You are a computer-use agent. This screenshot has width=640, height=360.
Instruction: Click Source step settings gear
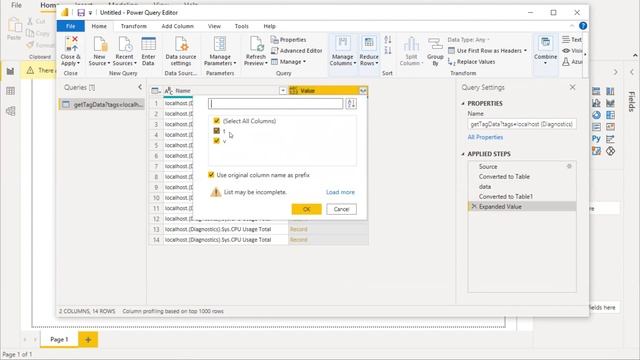click(569, 166)
